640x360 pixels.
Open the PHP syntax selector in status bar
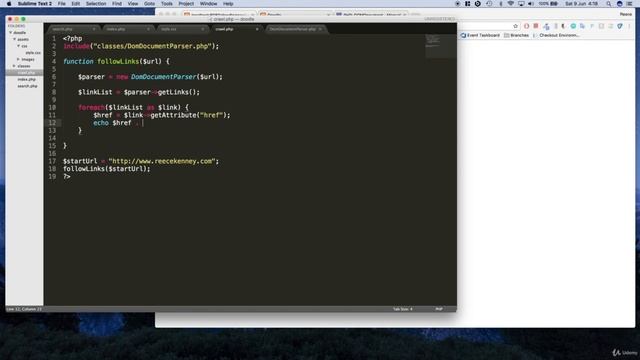pos(439,309)
